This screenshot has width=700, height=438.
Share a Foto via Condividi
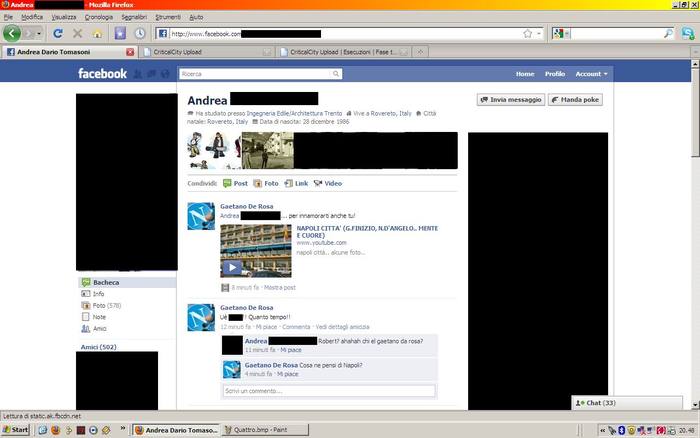tap(266, 184)
